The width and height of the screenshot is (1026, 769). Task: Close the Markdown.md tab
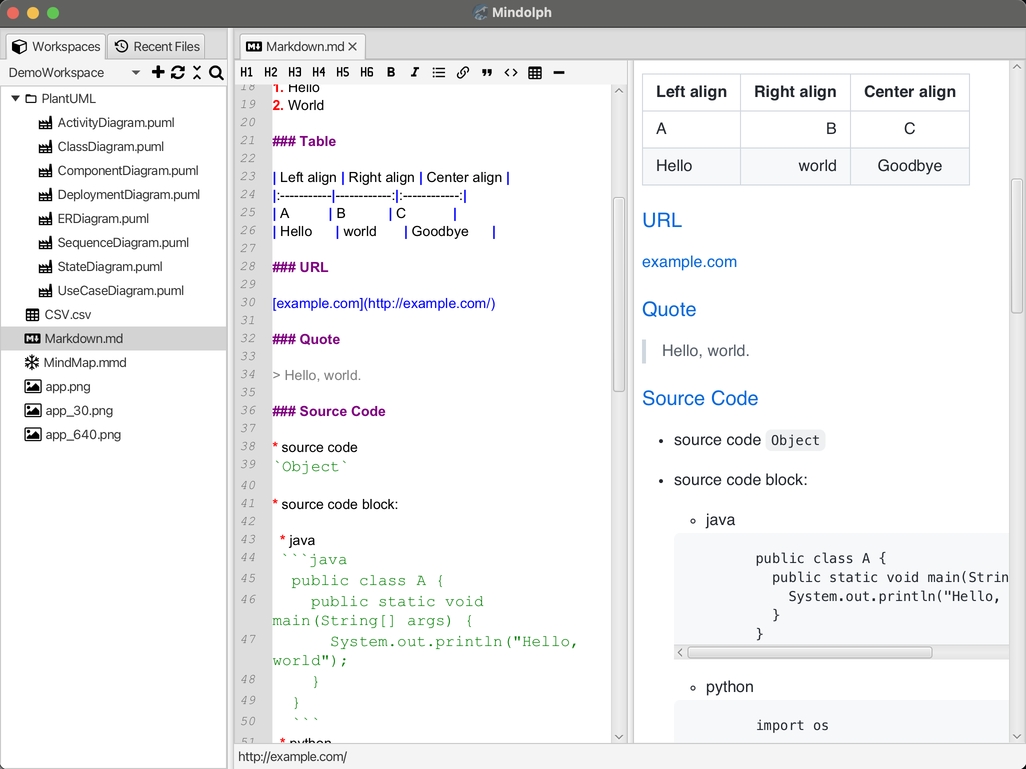(353, 46)
